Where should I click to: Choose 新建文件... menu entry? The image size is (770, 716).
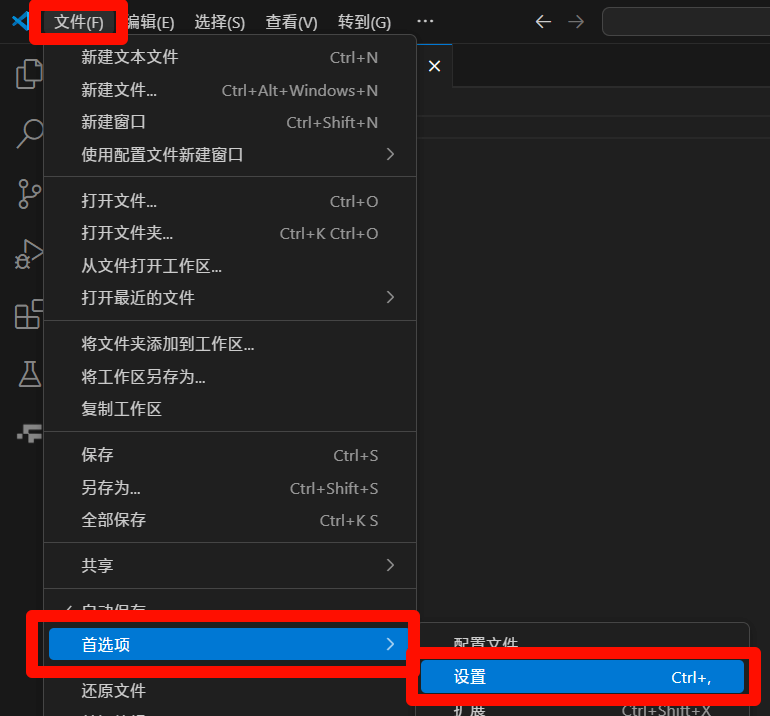pyautogui.click(x=230, y=90)
